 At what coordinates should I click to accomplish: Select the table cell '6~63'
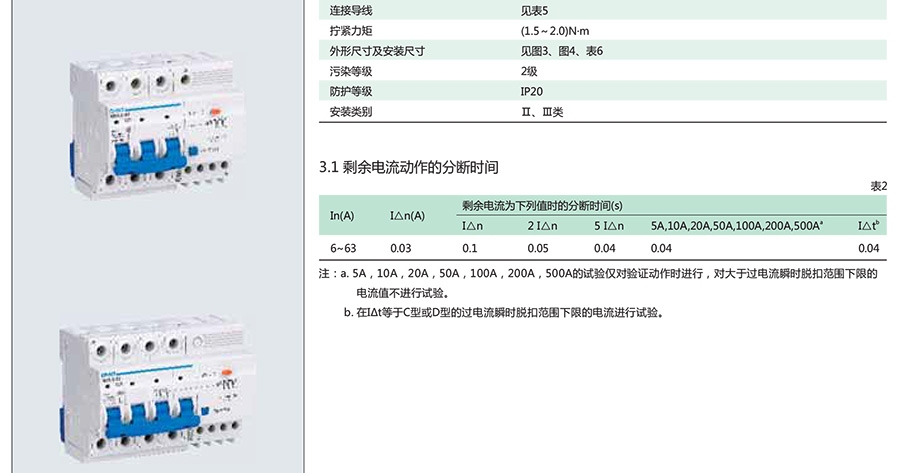pyautogui.click(x=343, y=249)
